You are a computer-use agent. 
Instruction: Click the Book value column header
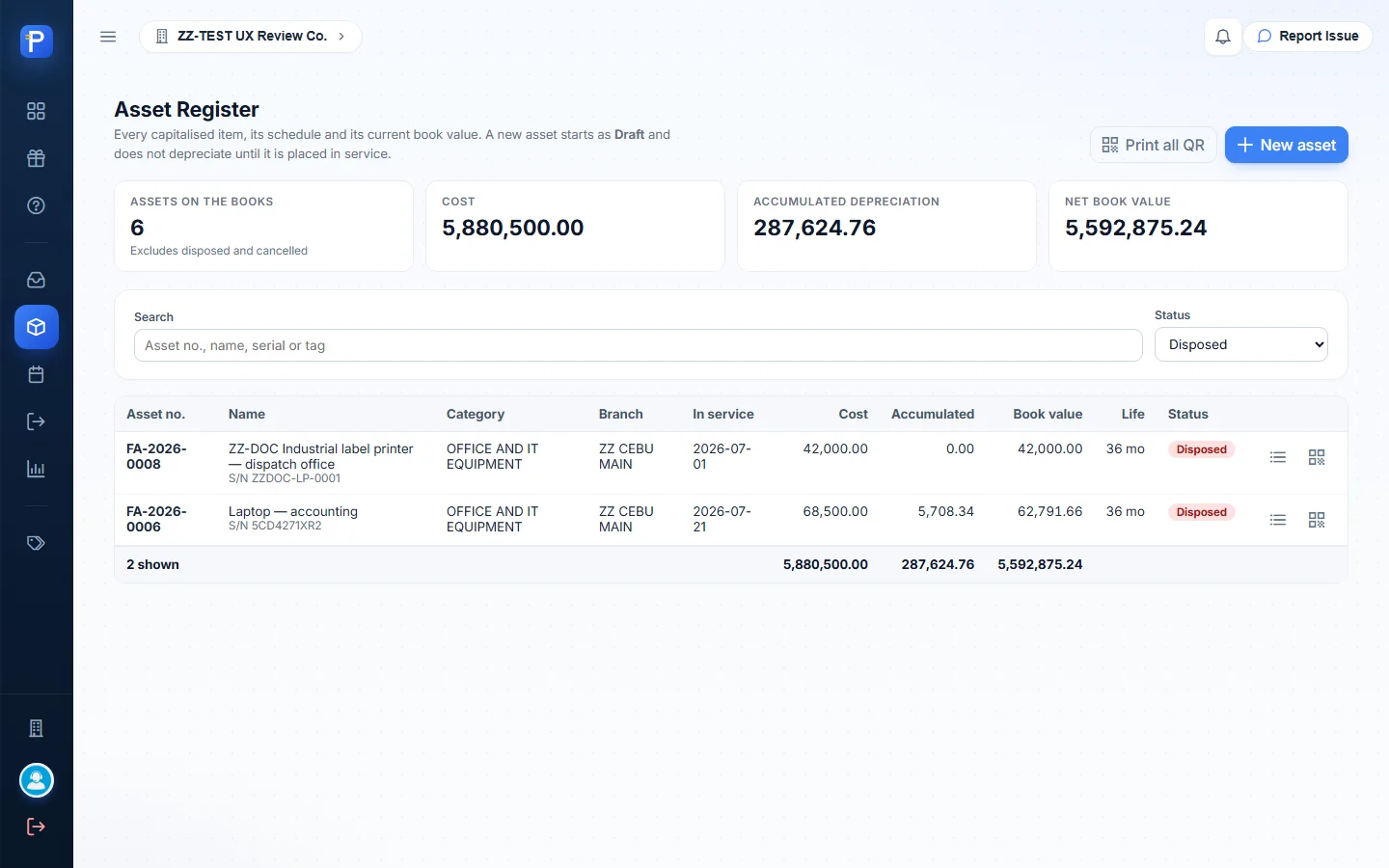pos(1048,414)
